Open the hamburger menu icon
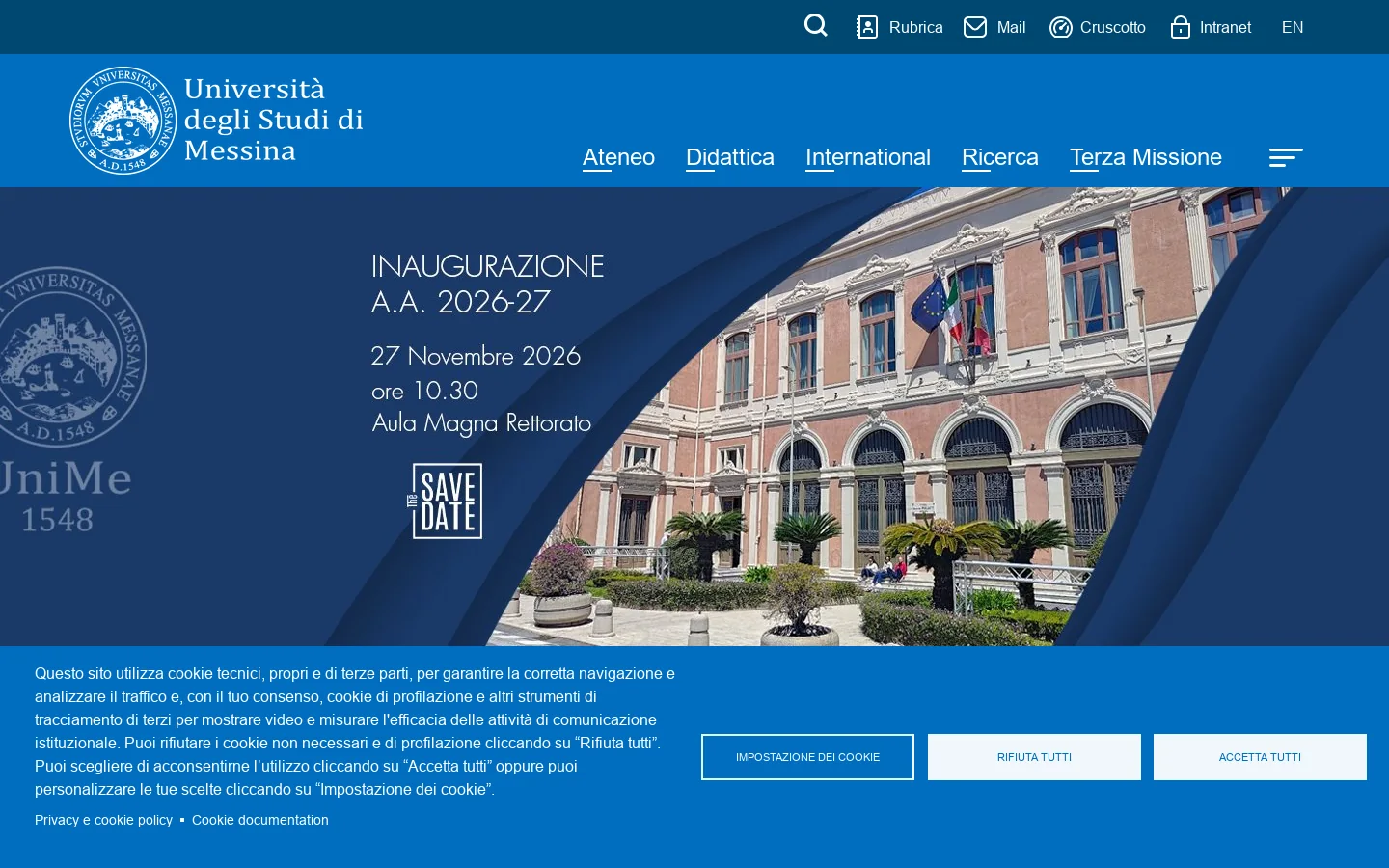This screenshot has width=1389, height=868. click(x=1286, y=157)
